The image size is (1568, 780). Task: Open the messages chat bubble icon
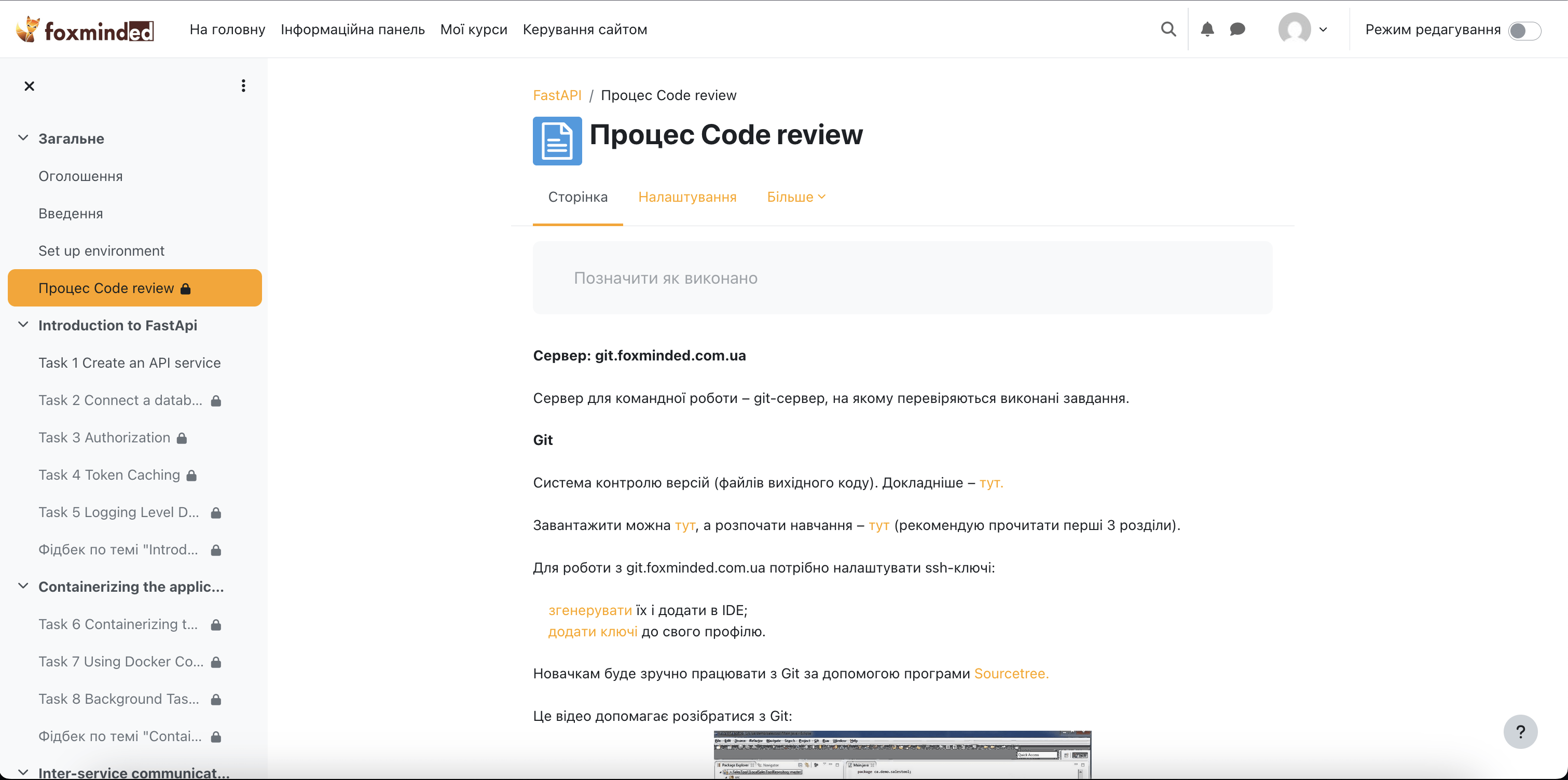click(1237, 29)
